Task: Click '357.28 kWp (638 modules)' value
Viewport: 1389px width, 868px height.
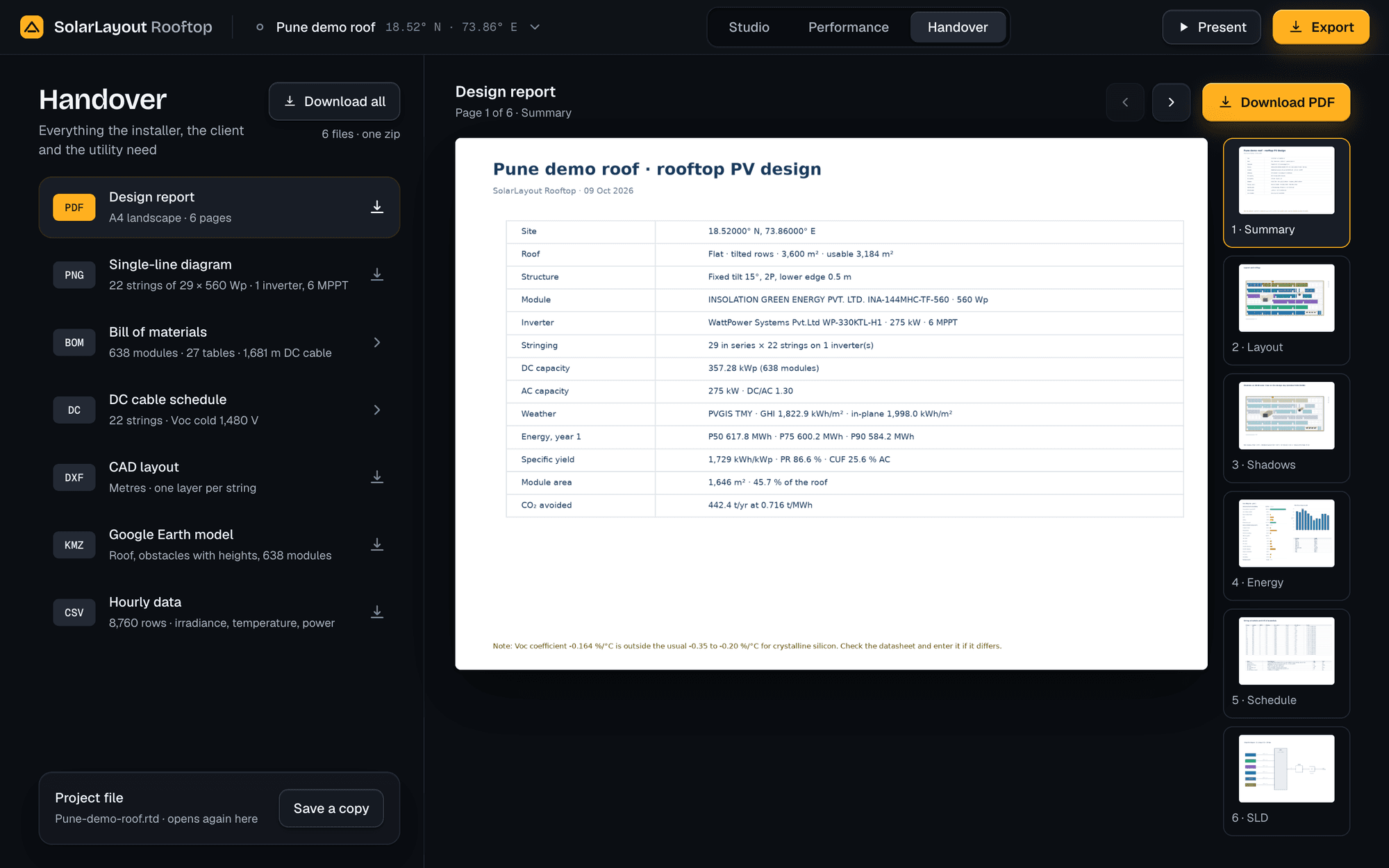Action: coord(763,368)
